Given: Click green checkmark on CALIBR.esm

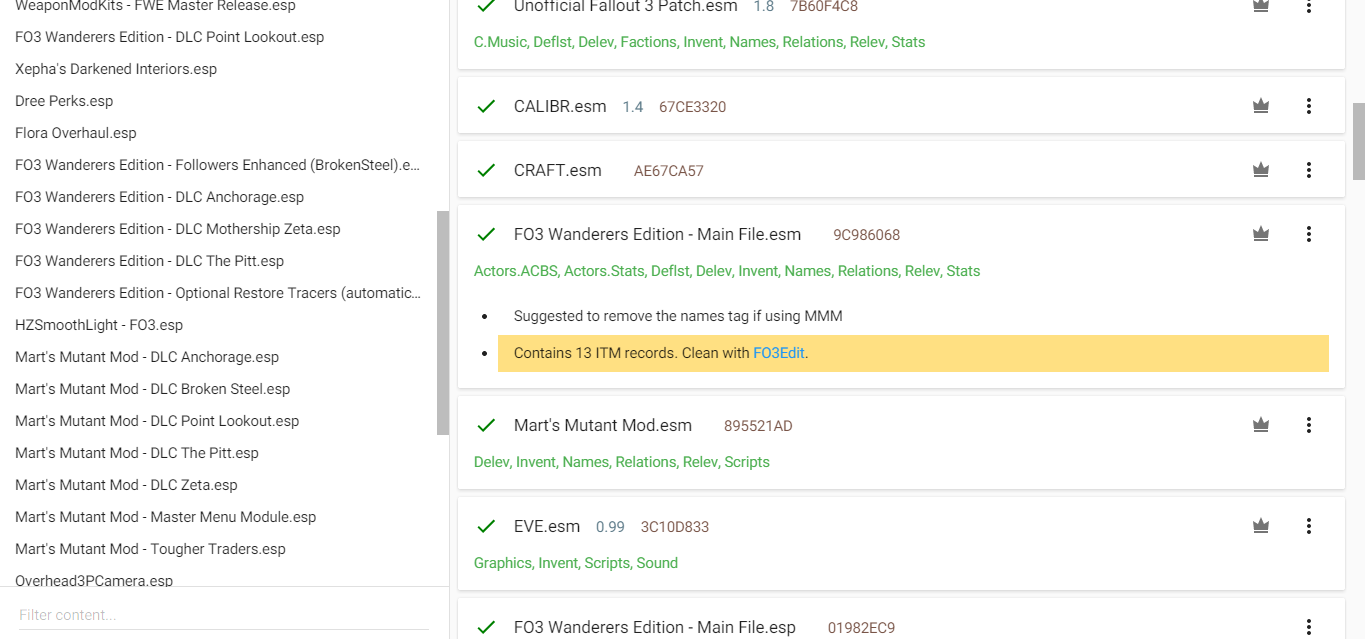Looking at the screenshot, I should click(x=486, y=106).
